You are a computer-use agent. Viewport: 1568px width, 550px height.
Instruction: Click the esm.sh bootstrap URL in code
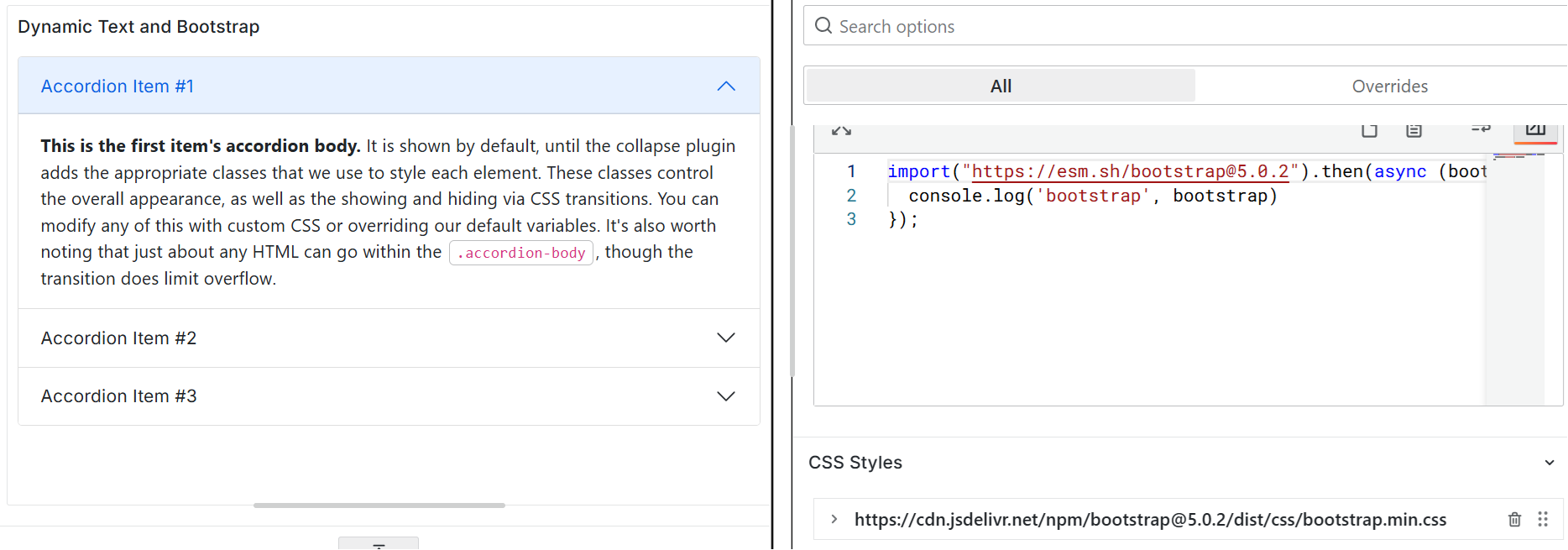(x=1129, y=172)
